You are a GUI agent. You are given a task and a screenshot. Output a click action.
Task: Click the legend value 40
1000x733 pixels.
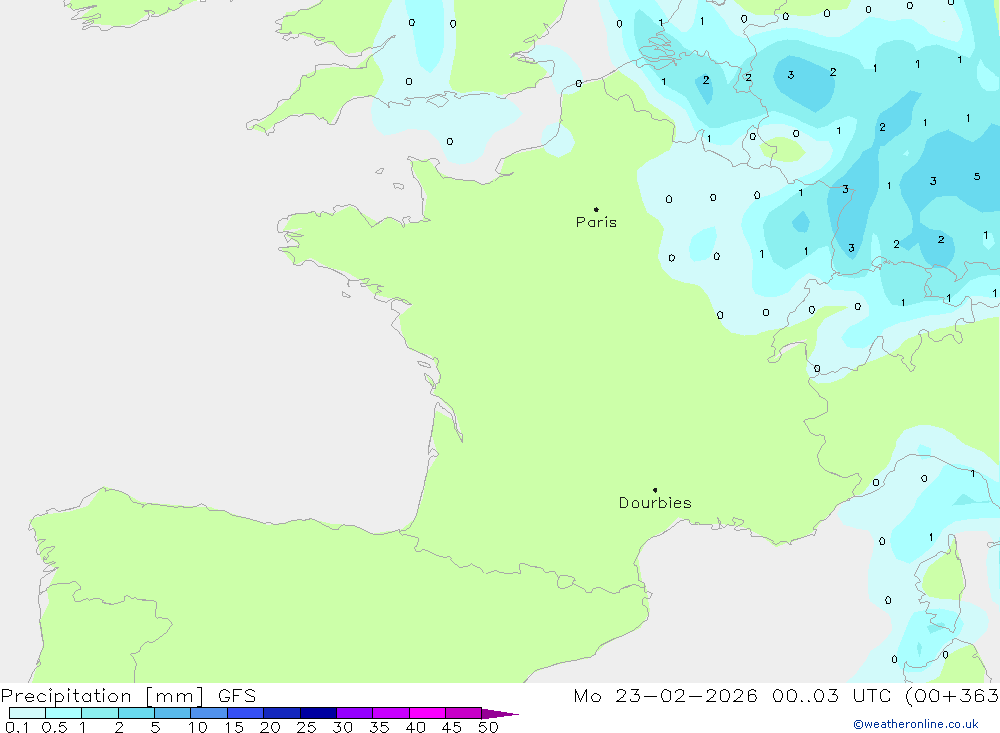pos(416,727)
